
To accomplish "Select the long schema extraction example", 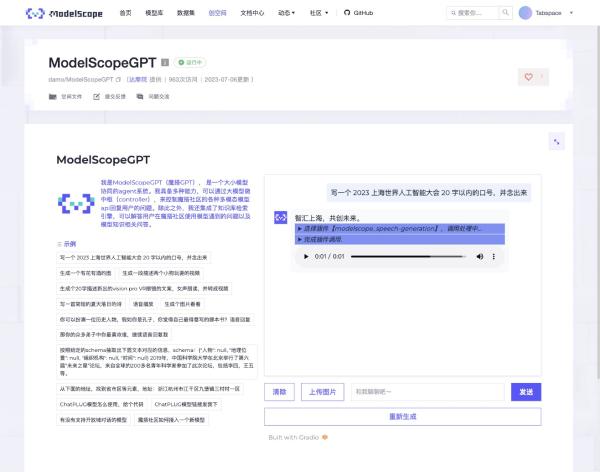I will coord(157,361).
